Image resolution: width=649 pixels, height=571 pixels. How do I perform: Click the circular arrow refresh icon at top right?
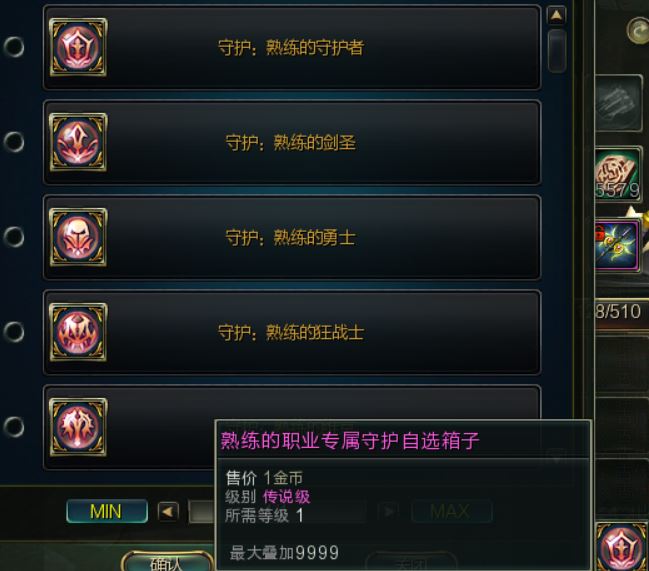coord(638,30)
